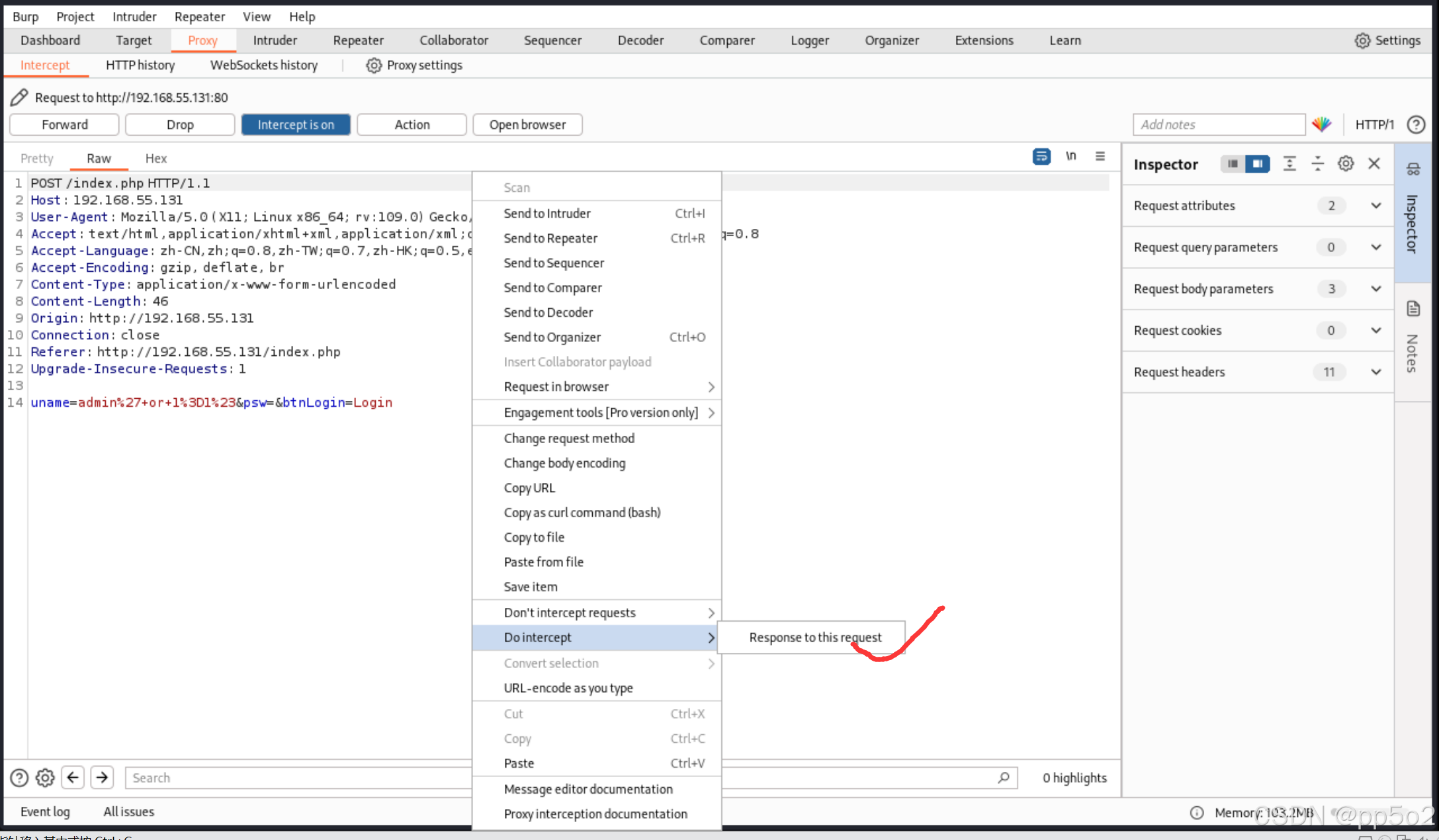Click the Forward button
1439x840 pixels.
click(x=64, y=125)
